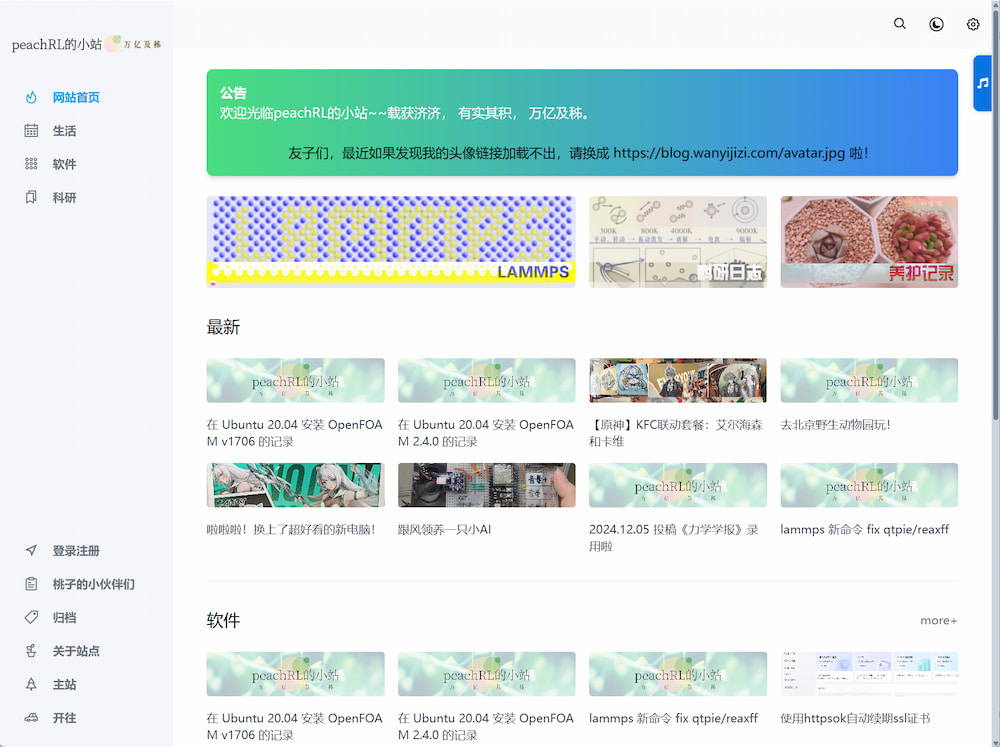This screenshot has width=1000, height=747.
Task: Click the book icon beside 科研
Action: [x=32, y=198]
